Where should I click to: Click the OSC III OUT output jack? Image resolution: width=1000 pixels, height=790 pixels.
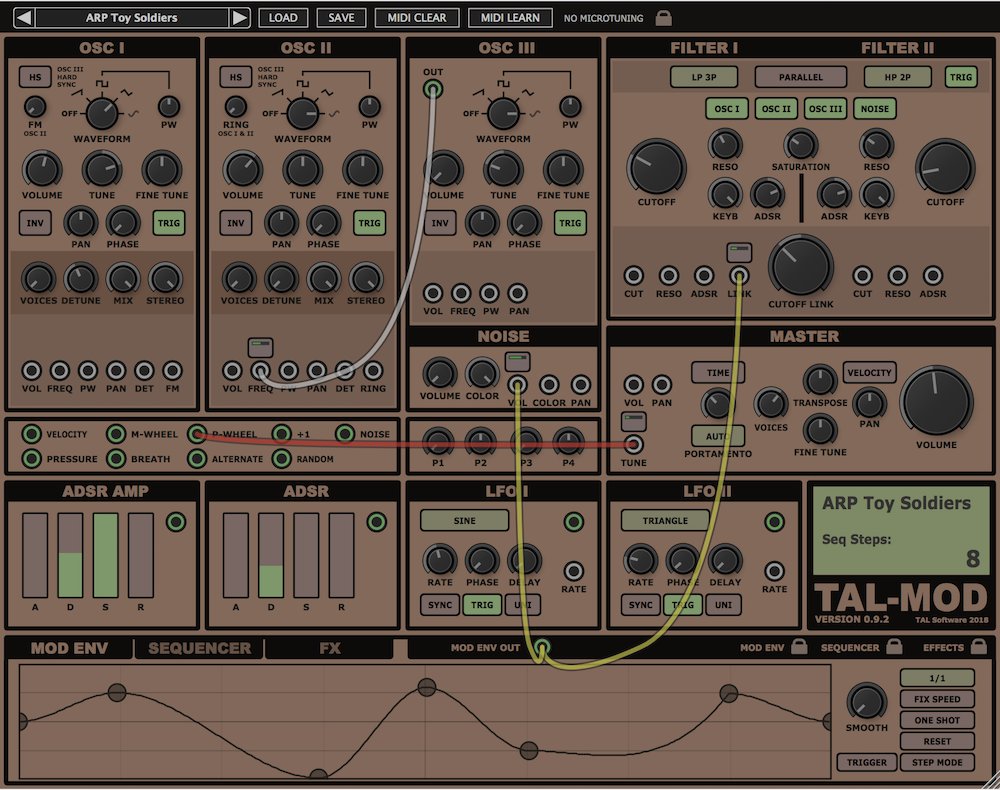click(433, 89)
